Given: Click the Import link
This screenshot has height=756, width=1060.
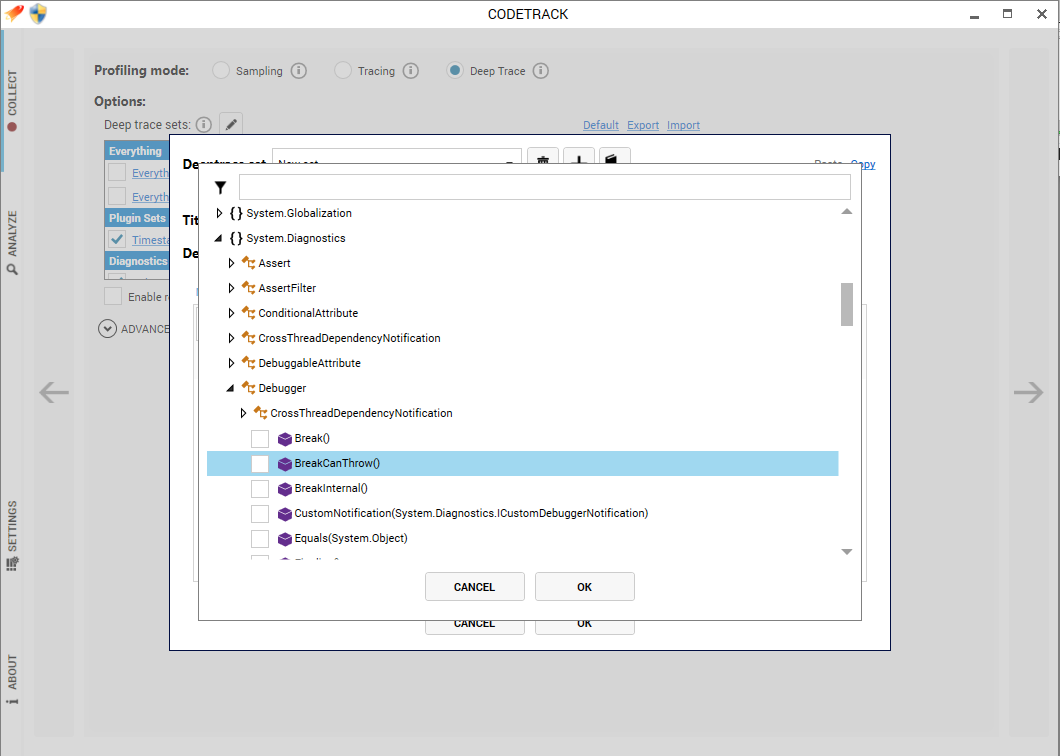Looking at the screenshot, I should 683,125.
